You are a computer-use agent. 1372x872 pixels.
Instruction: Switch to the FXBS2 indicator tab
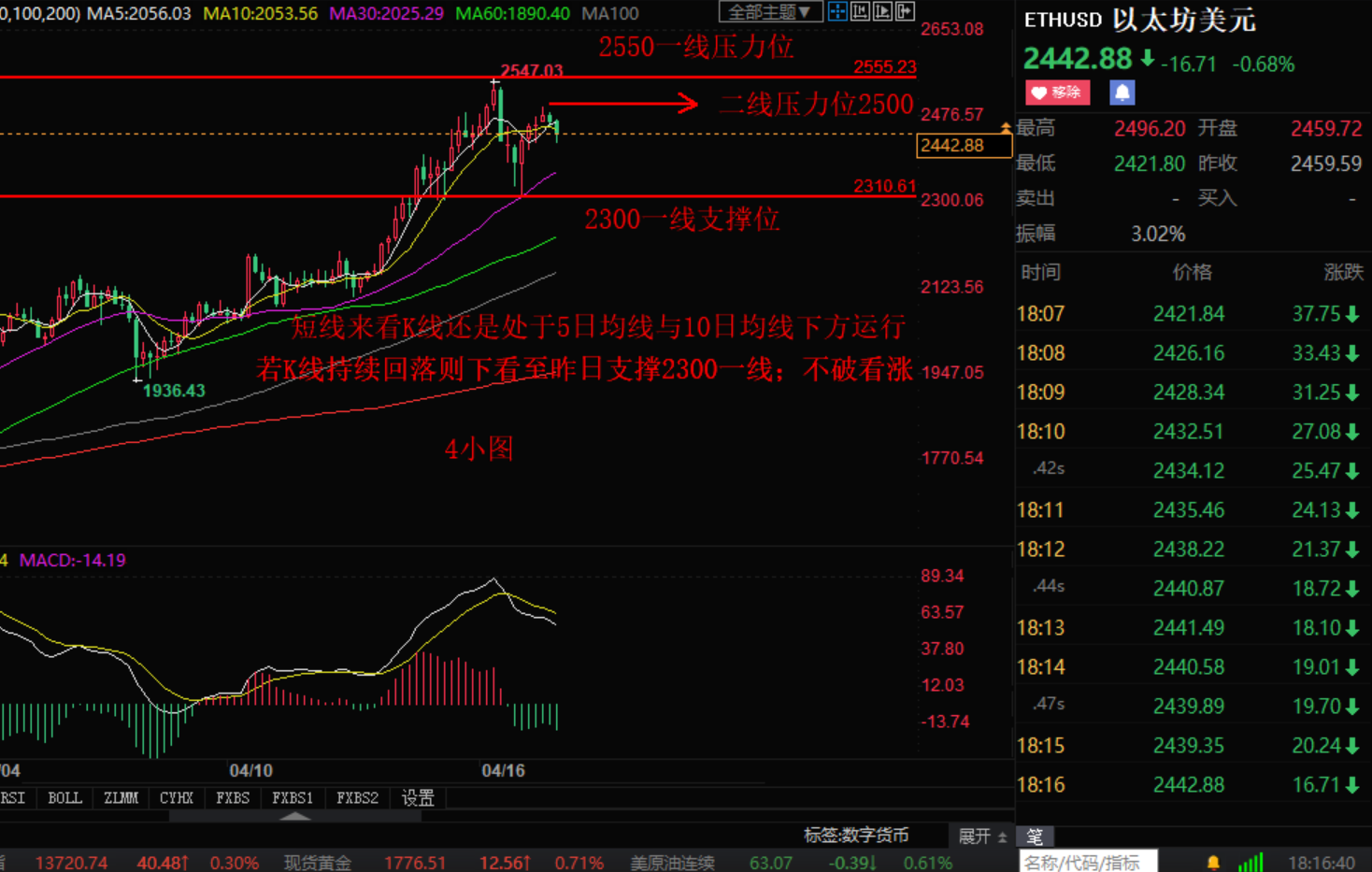tap(357, 798)
